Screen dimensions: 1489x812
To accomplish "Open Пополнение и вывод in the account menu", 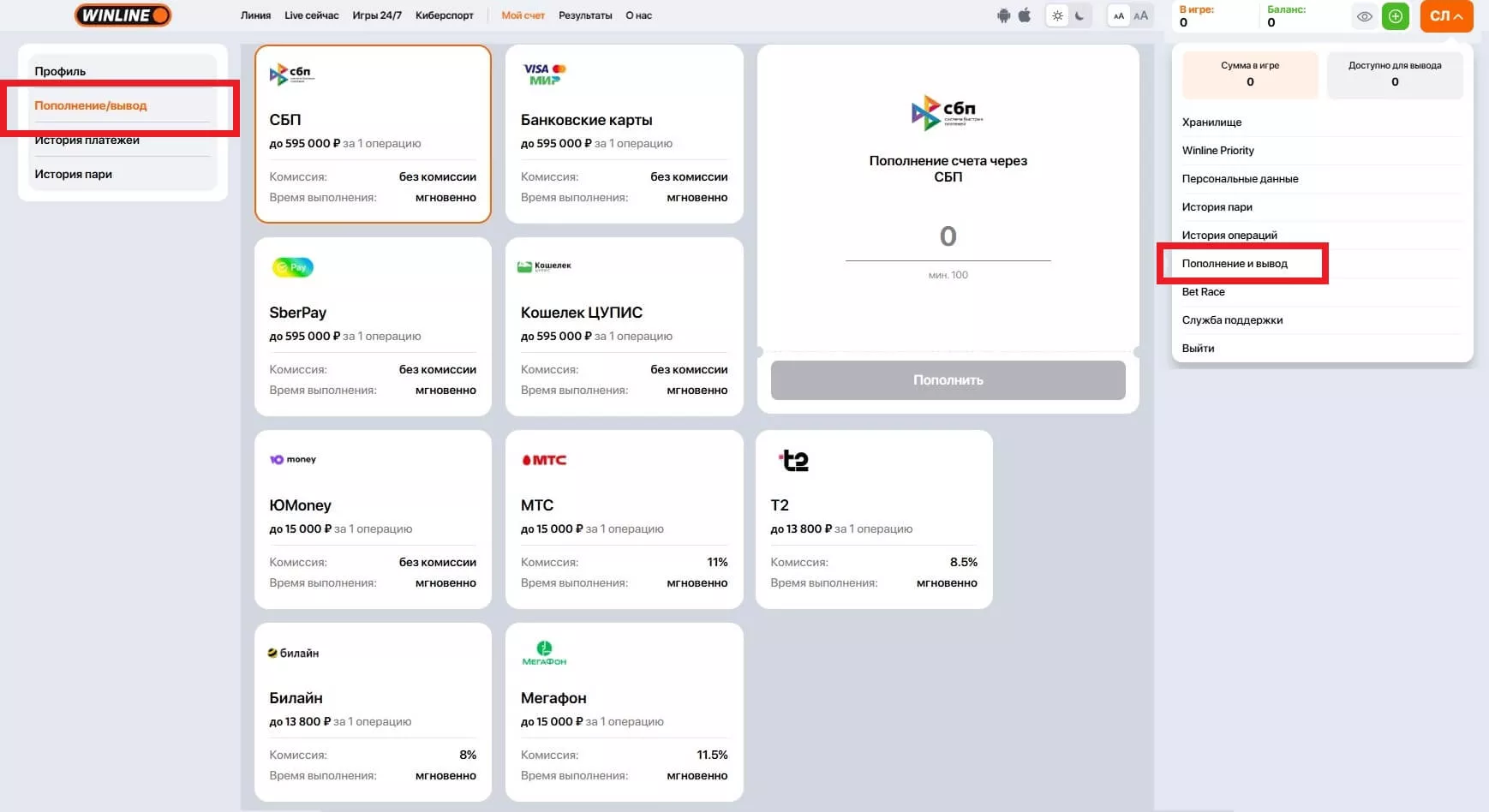I will 1235,264.
